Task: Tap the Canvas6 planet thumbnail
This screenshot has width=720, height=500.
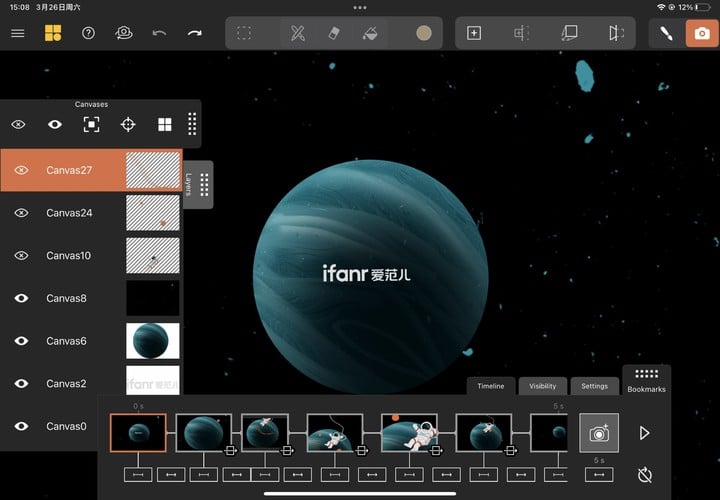Action: point(153,341)
